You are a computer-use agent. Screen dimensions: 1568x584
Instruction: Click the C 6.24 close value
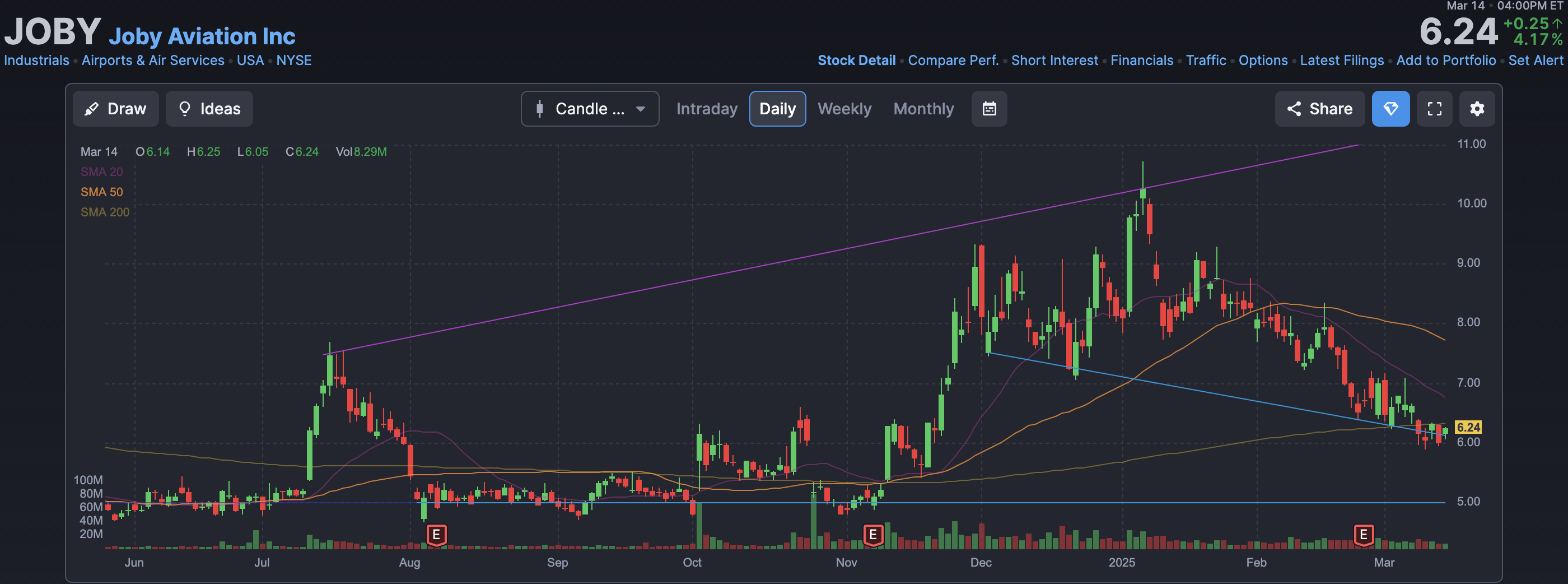point(302,152)
